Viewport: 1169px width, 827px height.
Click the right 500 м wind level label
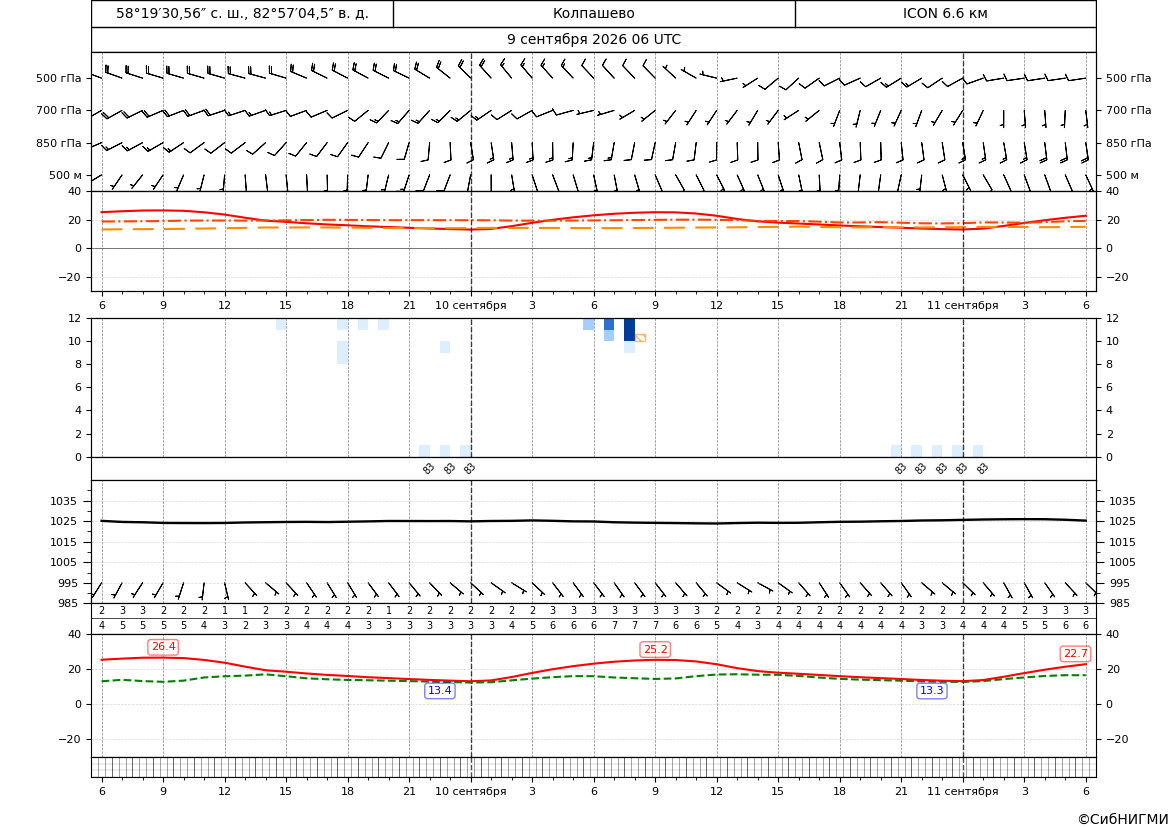[x=1122, y=175]
